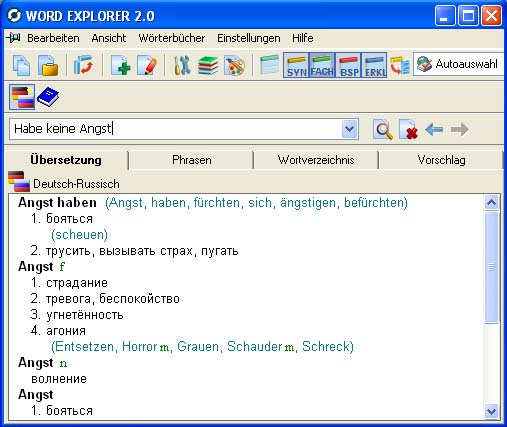Open the Bearbeiten menu
This screenshot has width=507, height=427.
tap(53, 38)
